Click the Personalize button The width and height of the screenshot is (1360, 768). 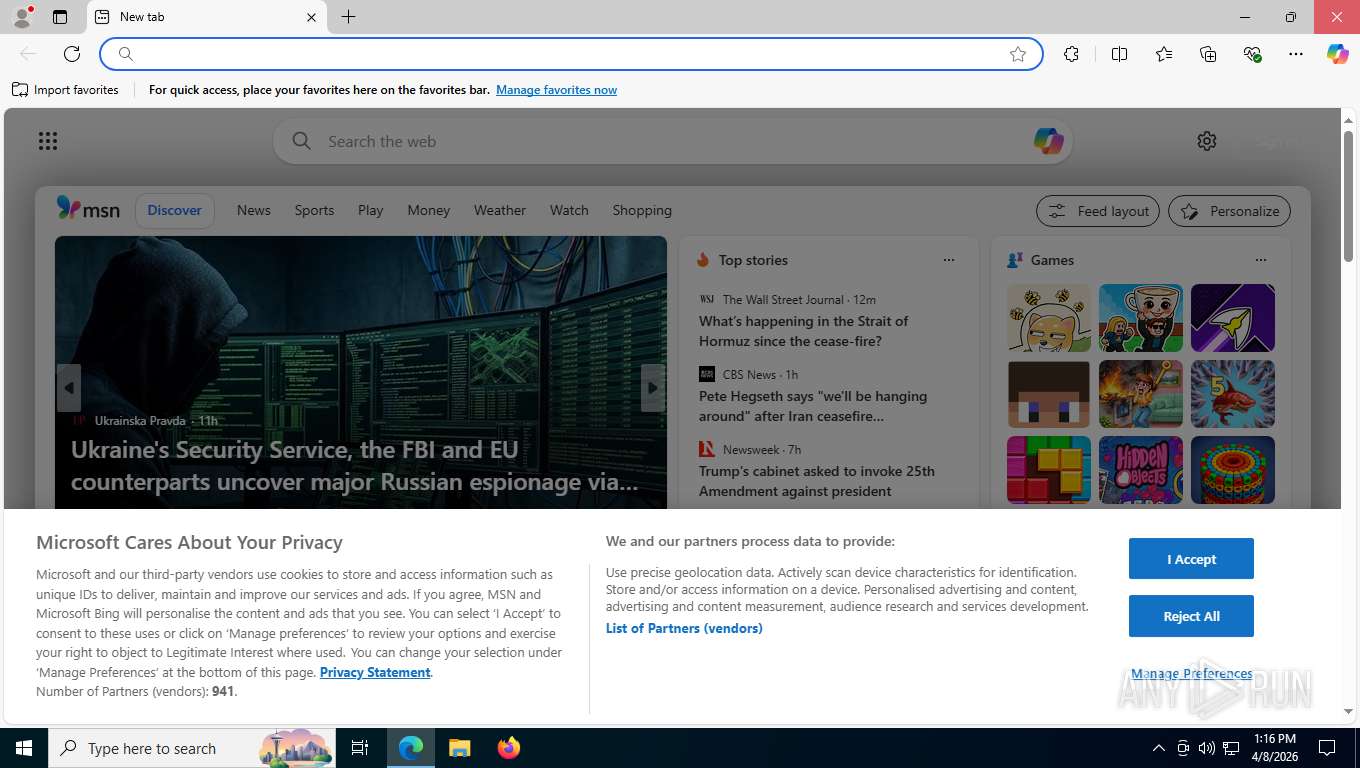point(1230,211)
